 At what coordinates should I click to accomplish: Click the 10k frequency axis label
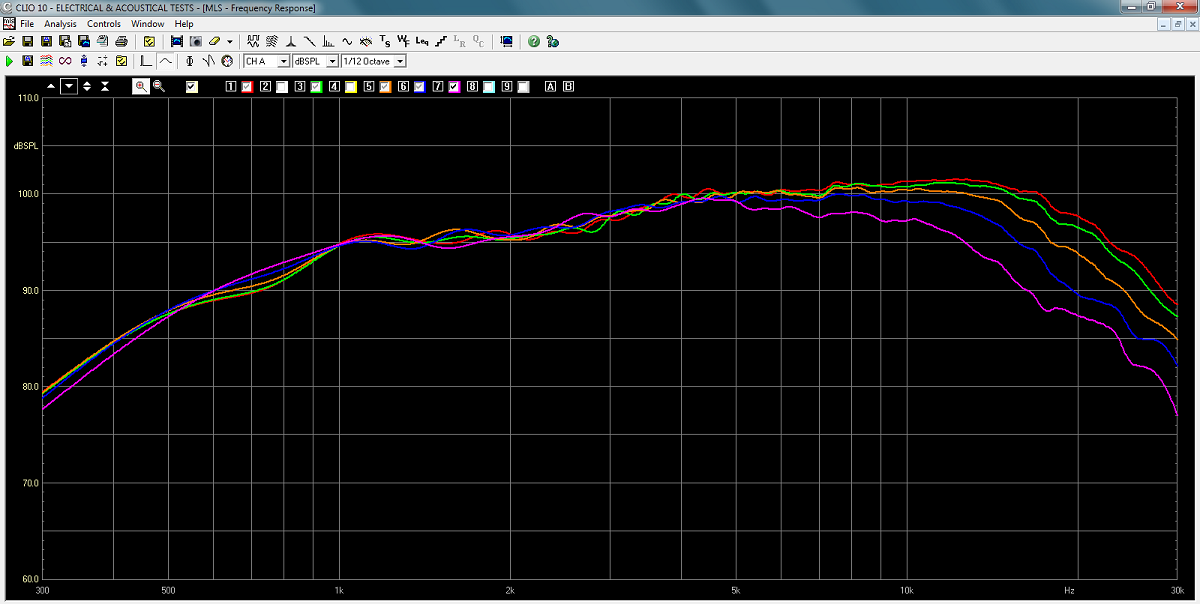click(907, 590)
